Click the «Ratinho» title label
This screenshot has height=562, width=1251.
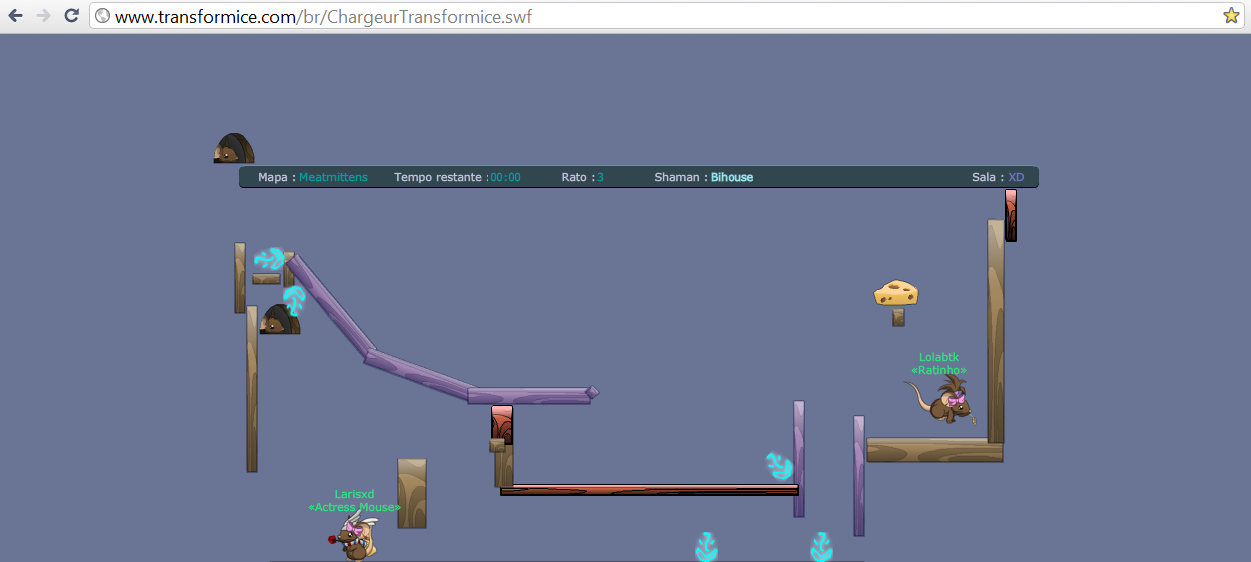[x=939, y=370]
